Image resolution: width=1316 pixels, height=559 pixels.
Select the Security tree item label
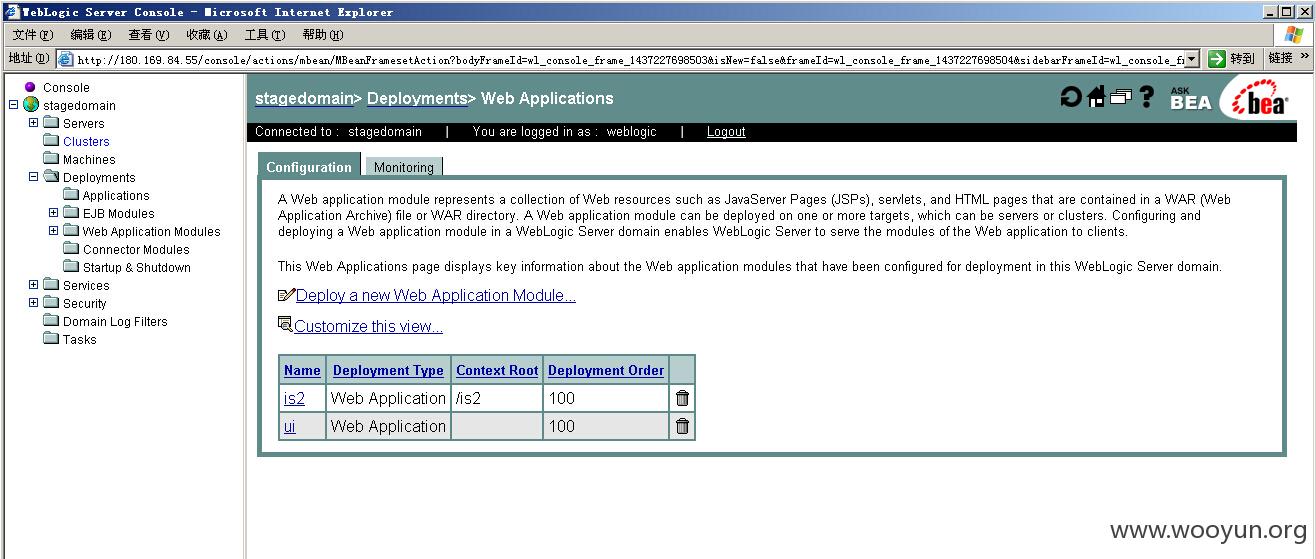(x=85, y=303)
